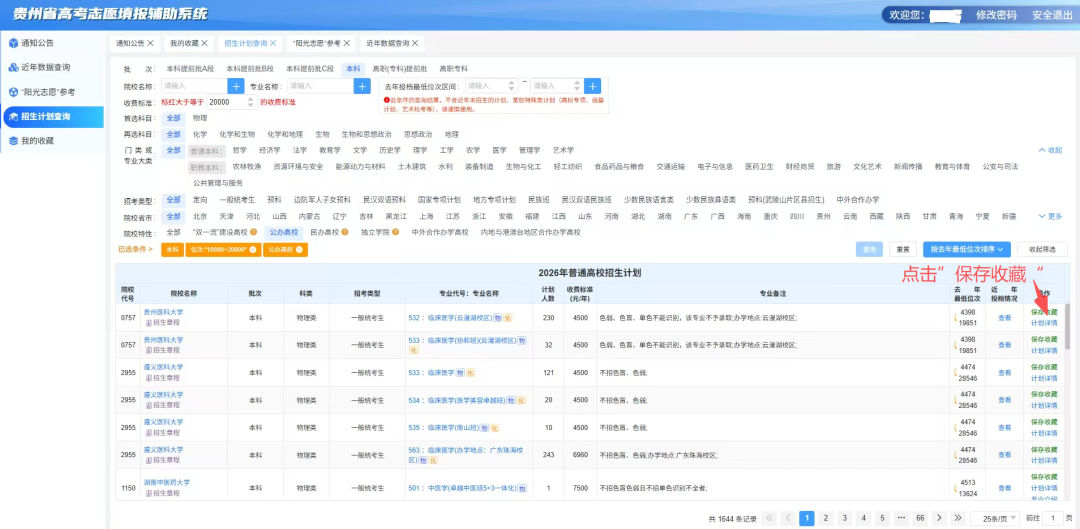Viewport: 1080px width, 529px height.
Task: Click the stepper arrows of the second 位次区间 field
Action: 577,86
